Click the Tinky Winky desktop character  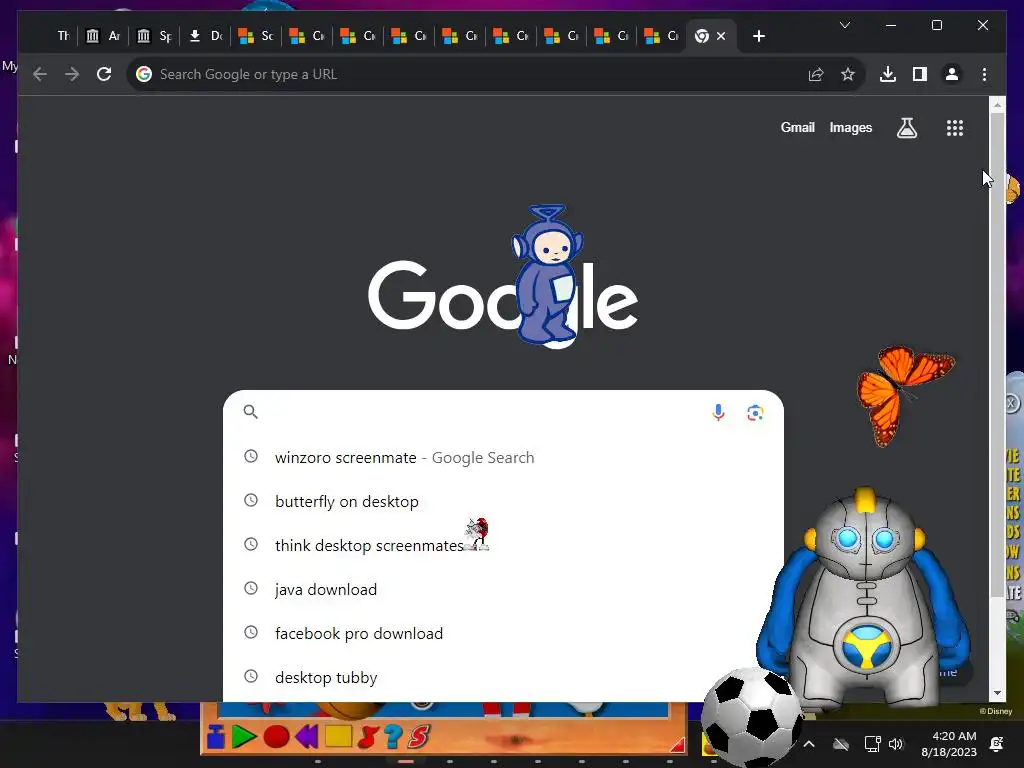[x=547, y=274]
